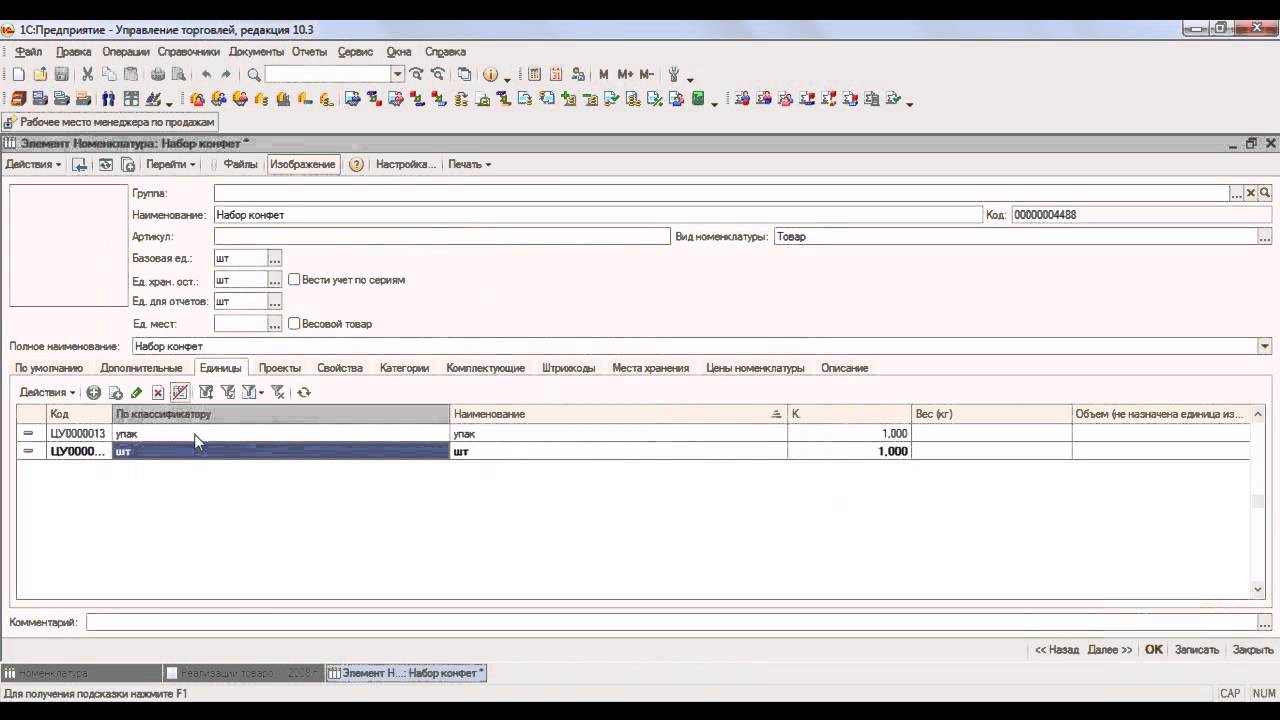The height and width of the screenshot is (720, 1280).
Task: Switch to Цены номенклатуры tab
Action: point(755,368)
